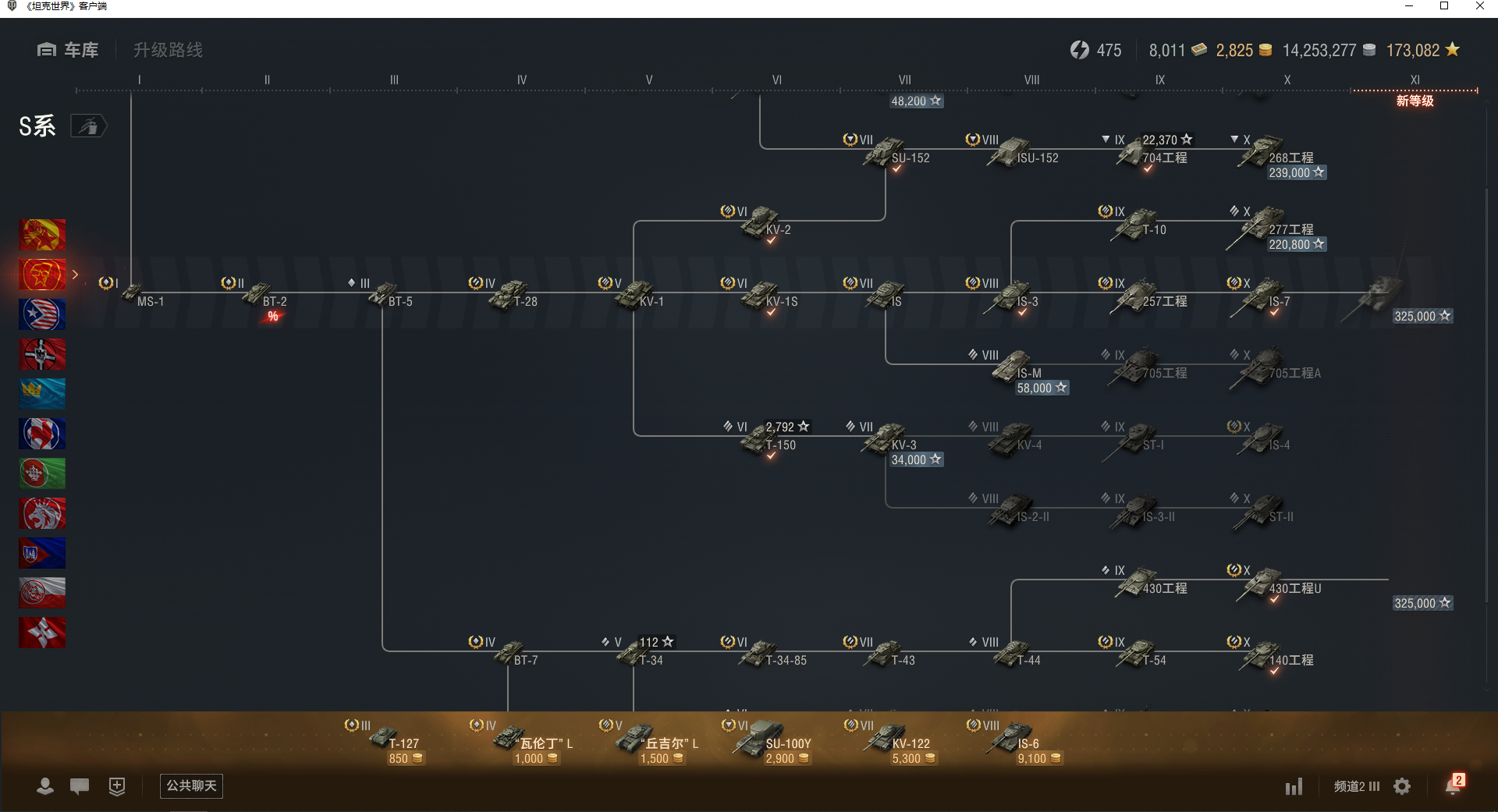Select the white-and-red striped nation flag
The height and width of the screenshot is (812, 1498).
tap(42, 593)
